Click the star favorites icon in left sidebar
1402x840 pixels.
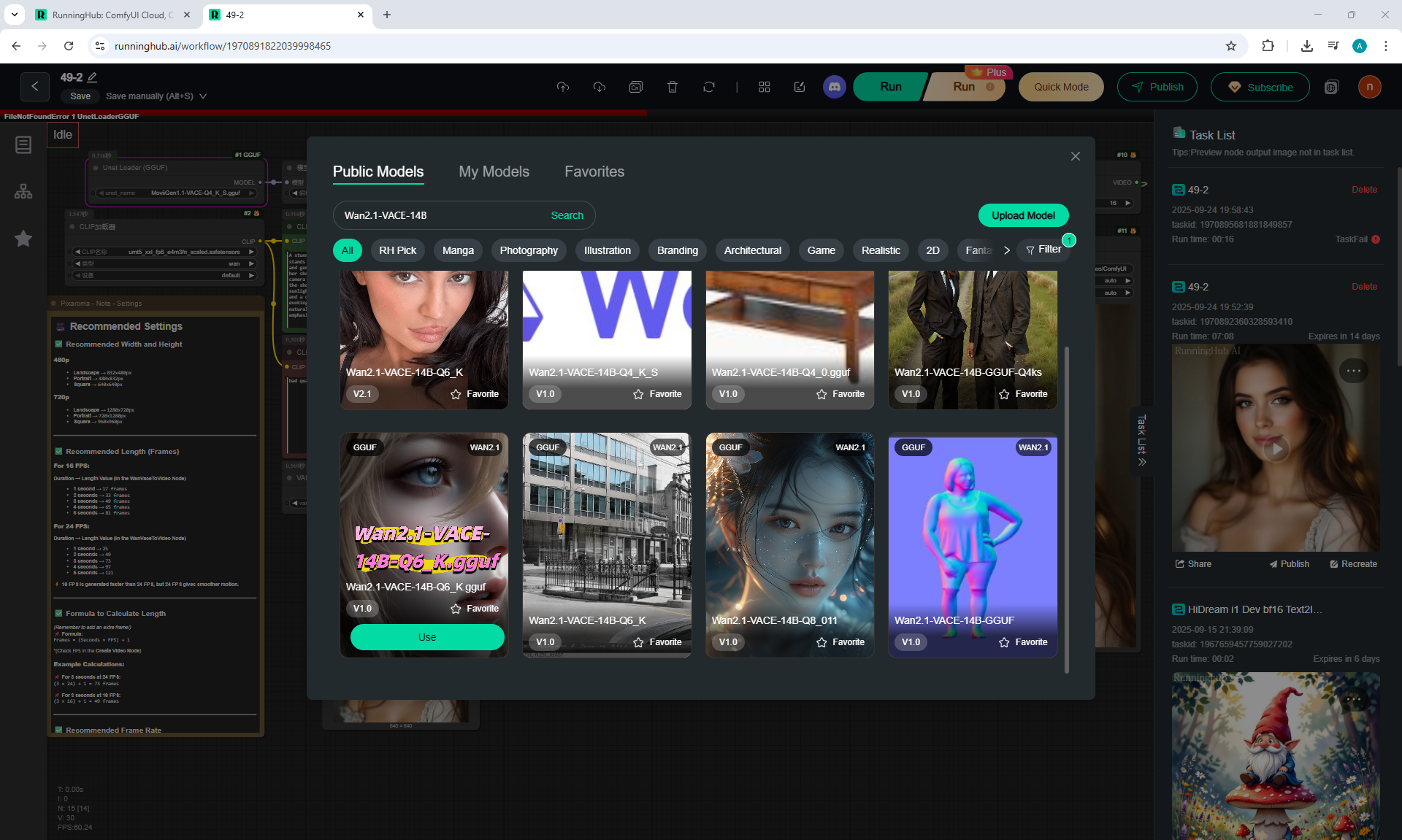click(x=23, y=239)
